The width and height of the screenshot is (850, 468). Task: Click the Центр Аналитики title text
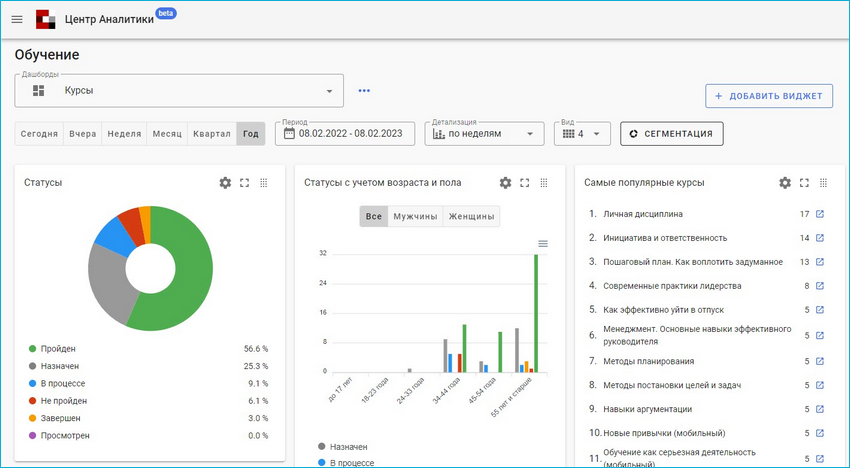tap(109, 20)
